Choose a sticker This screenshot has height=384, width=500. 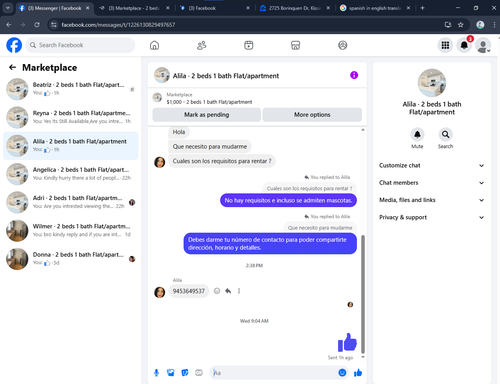click(x=185, y=373)
